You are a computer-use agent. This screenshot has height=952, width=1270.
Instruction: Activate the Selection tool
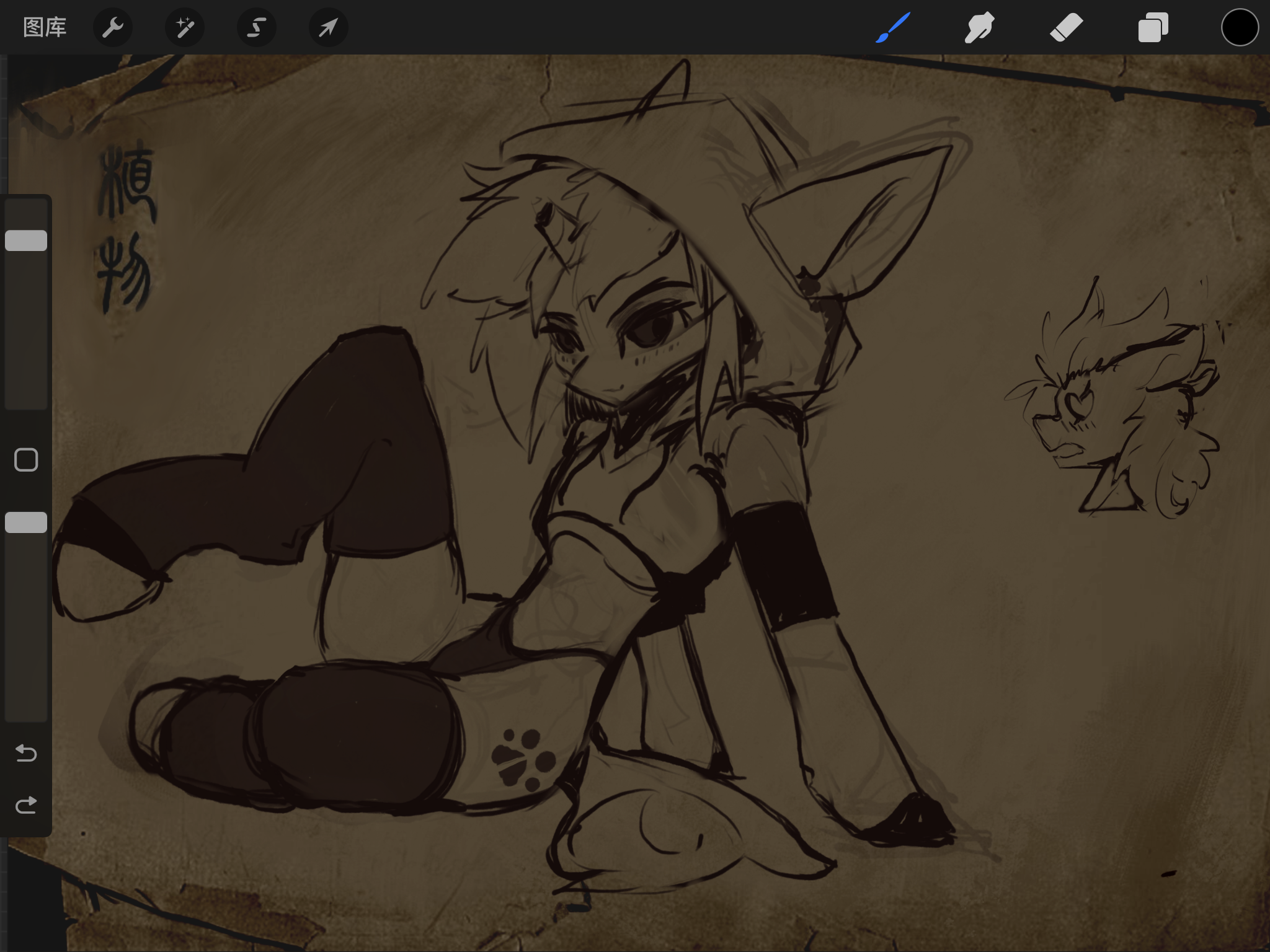coord(256,27)
